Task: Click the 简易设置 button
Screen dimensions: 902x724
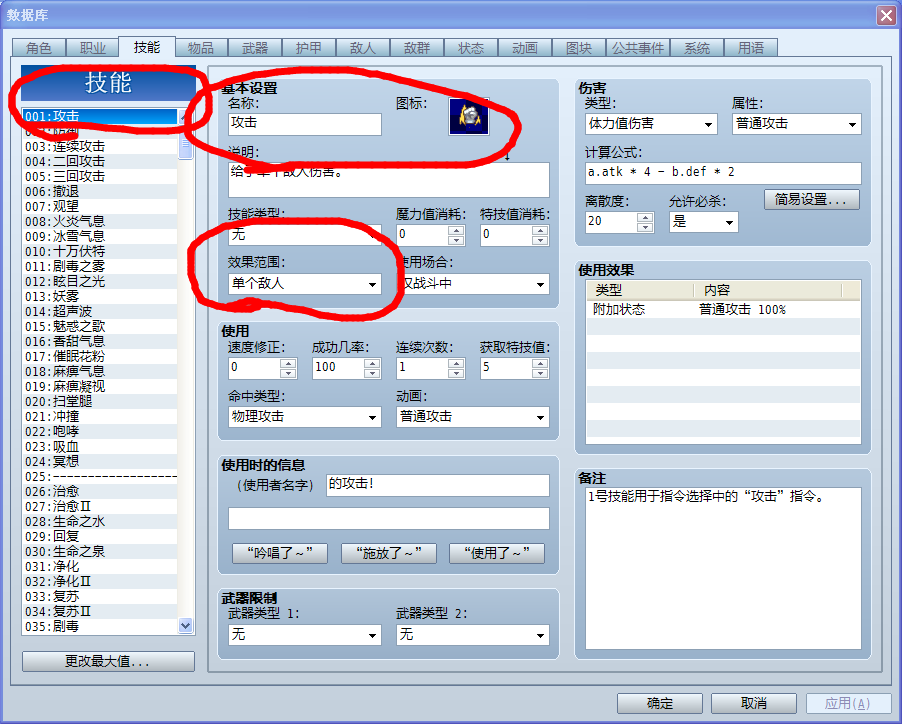Action: click(812, 200)
